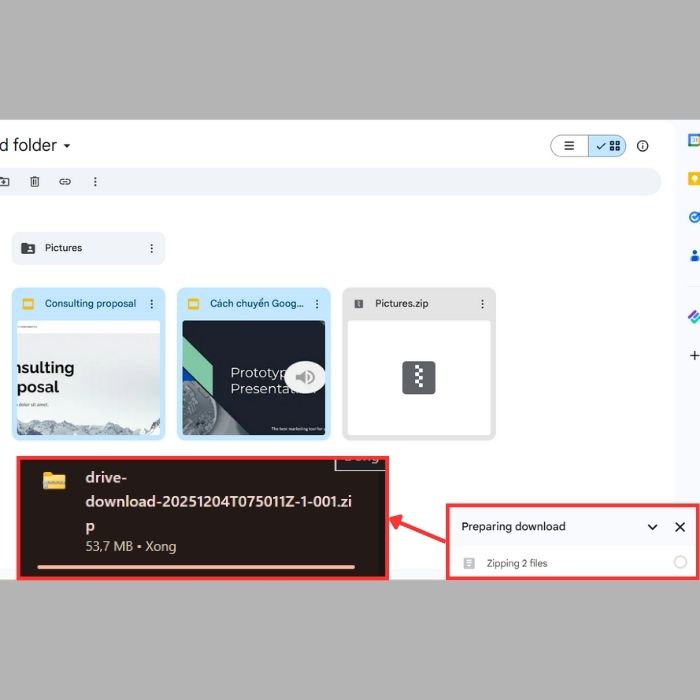Open the purple add-on side panel icon
This screenshot has height=700, width=700.
tap(694, 317)
